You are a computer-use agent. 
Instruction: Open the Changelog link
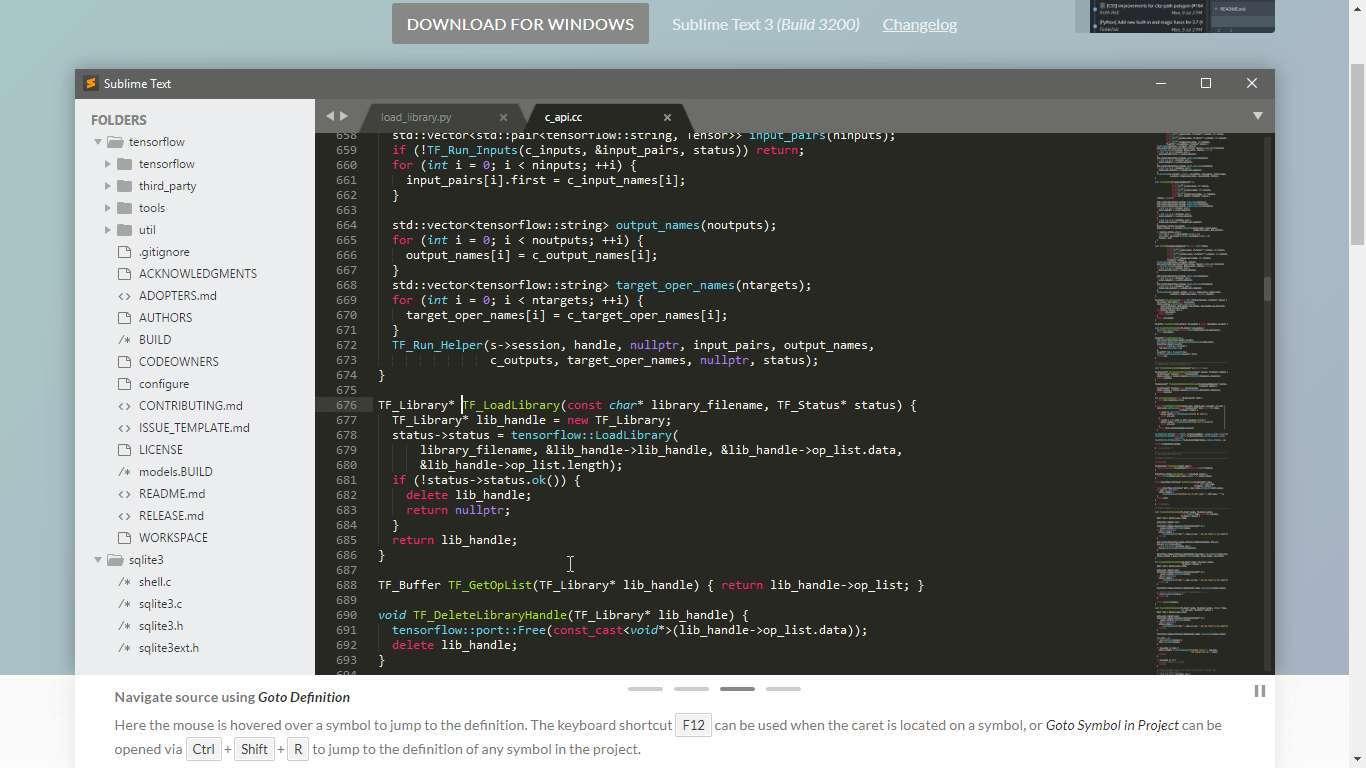[920, 24]
